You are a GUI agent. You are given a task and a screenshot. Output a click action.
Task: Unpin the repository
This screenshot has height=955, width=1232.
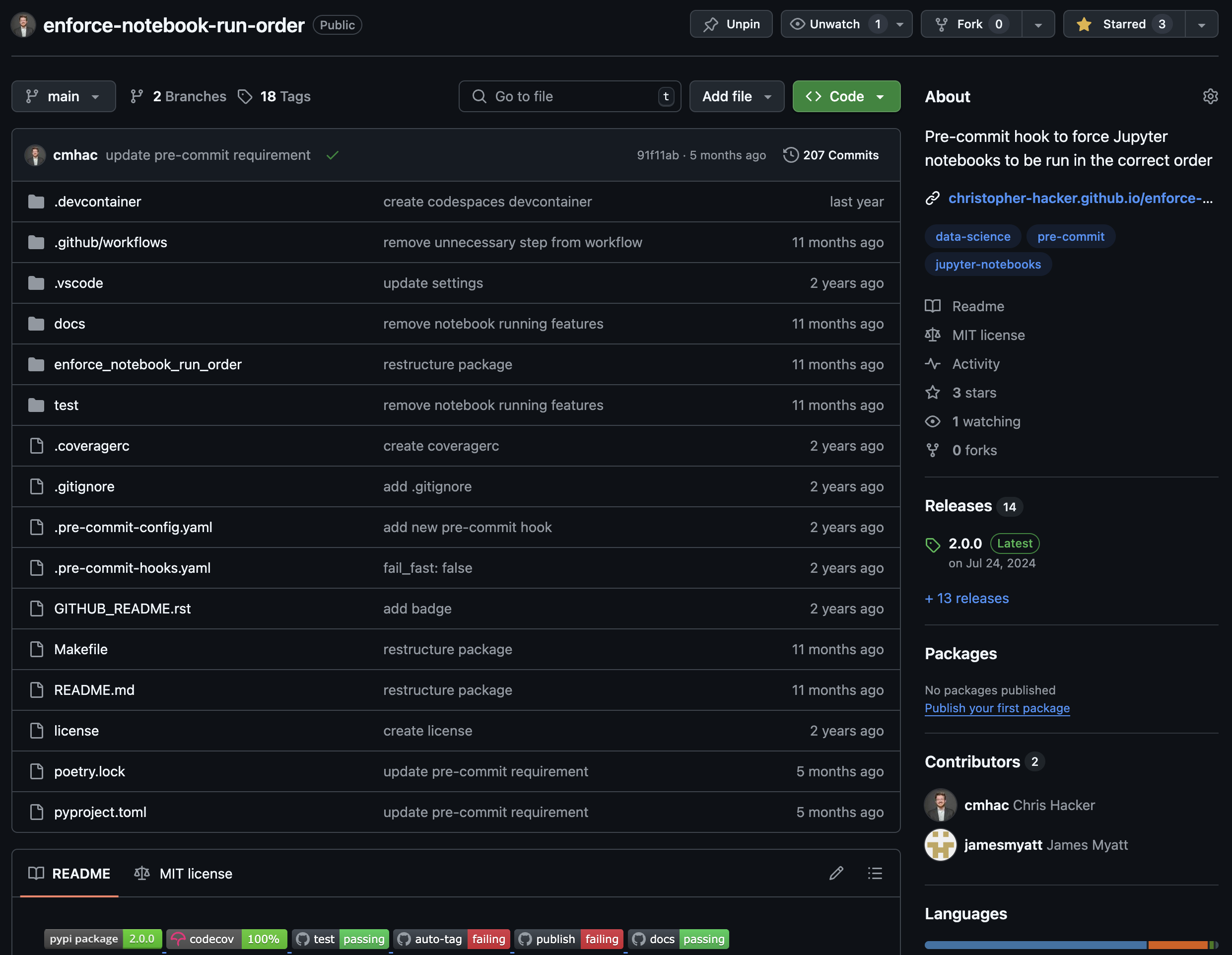point(731,24)
